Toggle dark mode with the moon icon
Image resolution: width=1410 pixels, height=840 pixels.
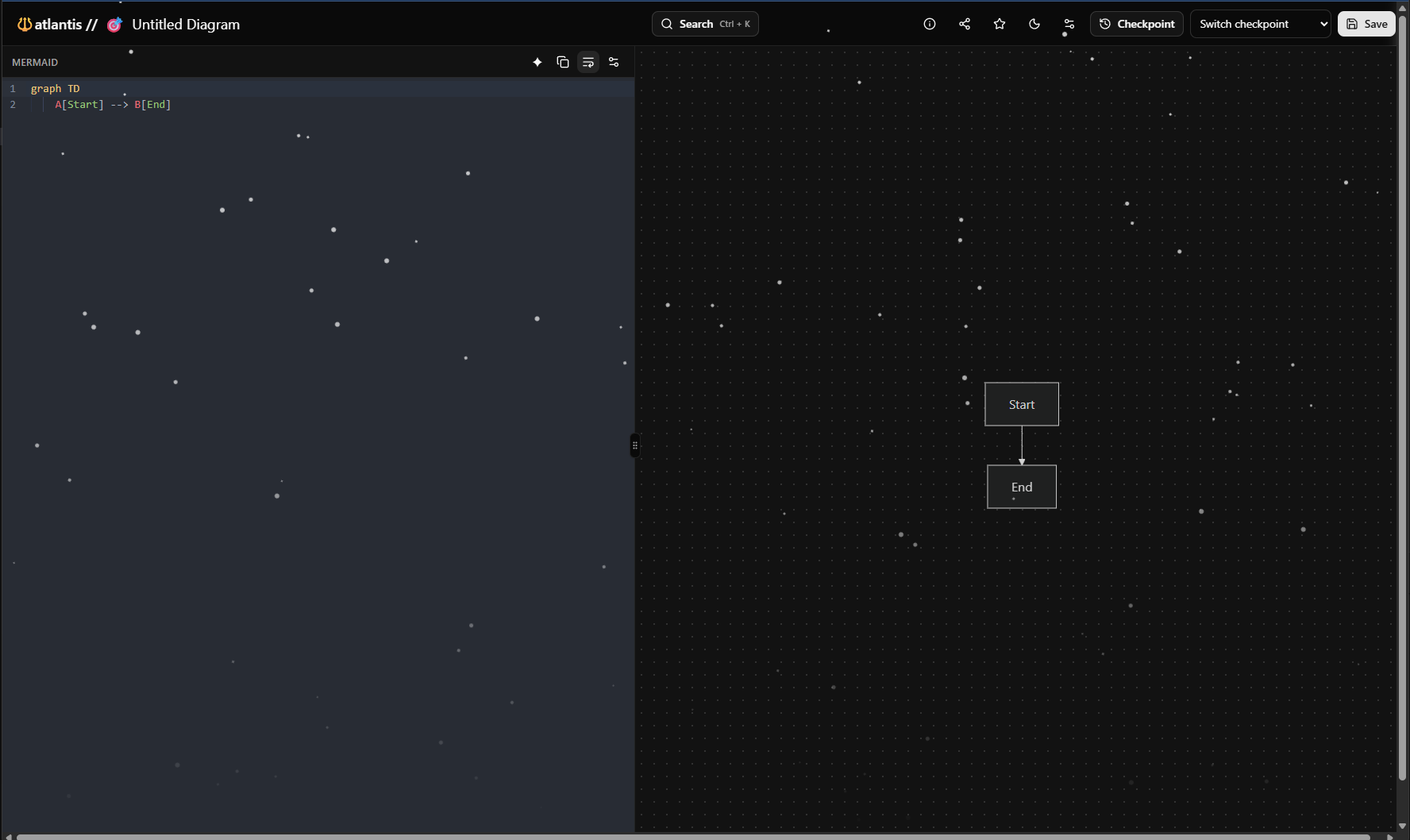click(1034, 24)
